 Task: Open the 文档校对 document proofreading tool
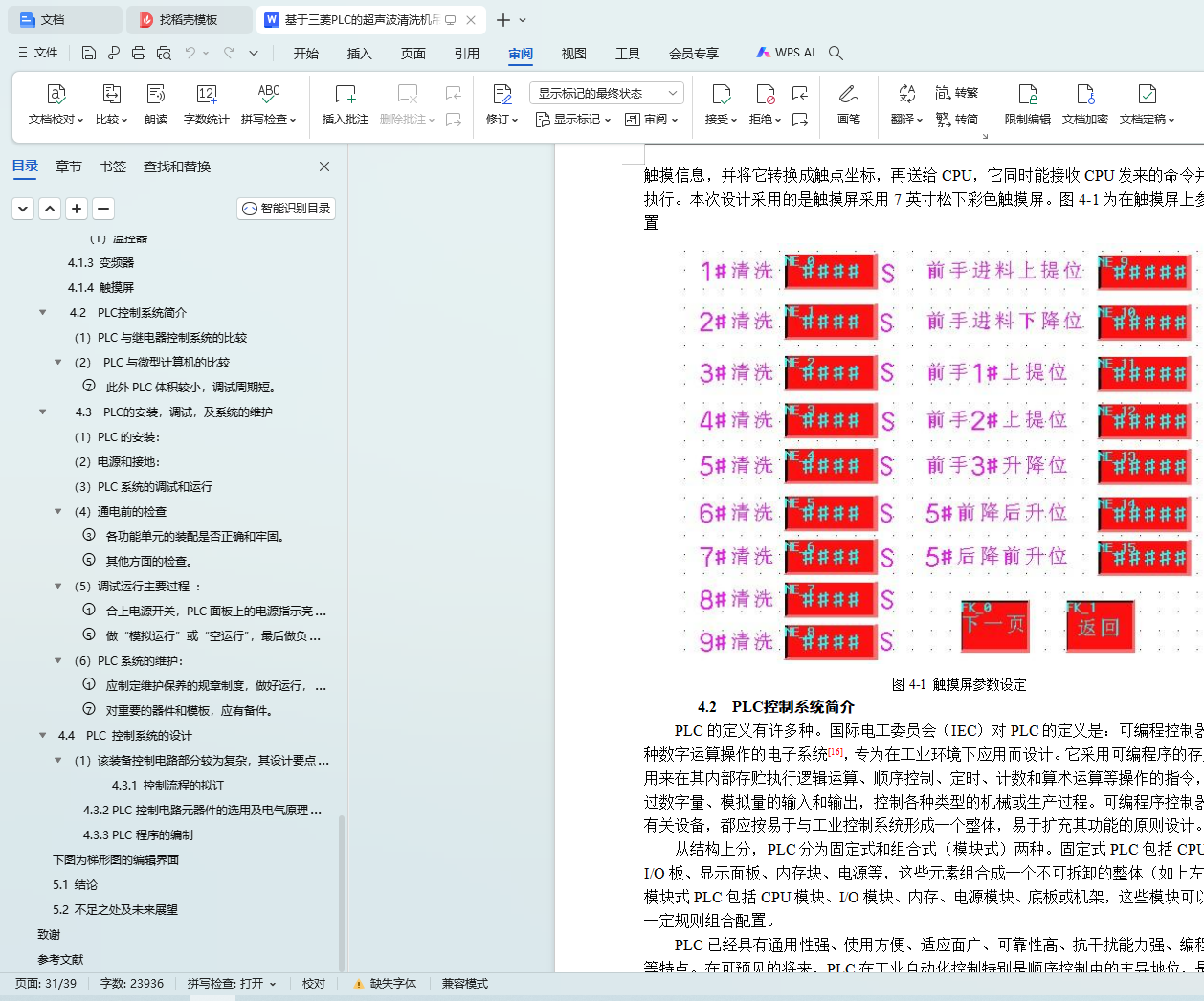tap(56, 105)
